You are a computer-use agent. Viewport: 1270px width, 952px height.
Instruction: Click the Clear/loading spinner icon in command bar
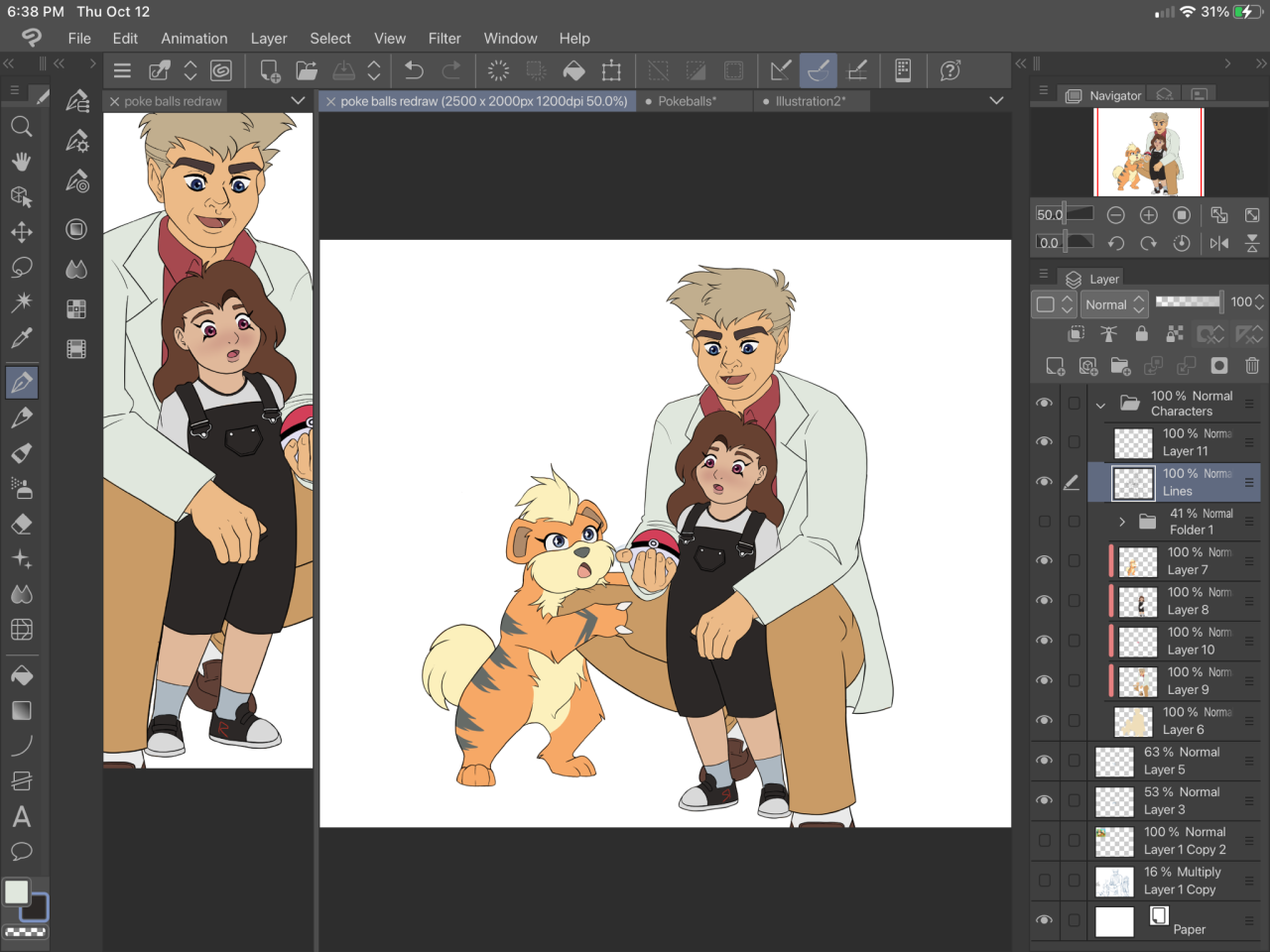[498, 70]
